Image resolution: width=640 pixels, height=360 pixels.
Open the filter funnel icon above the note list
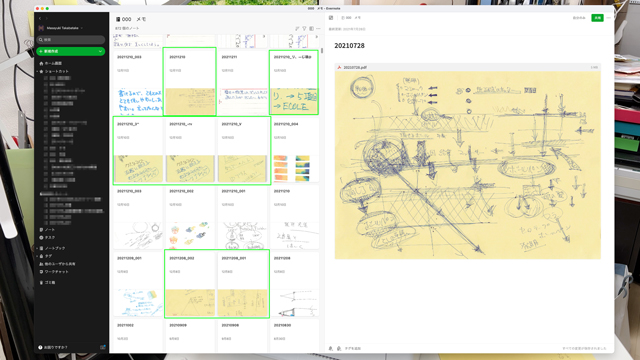304,29
